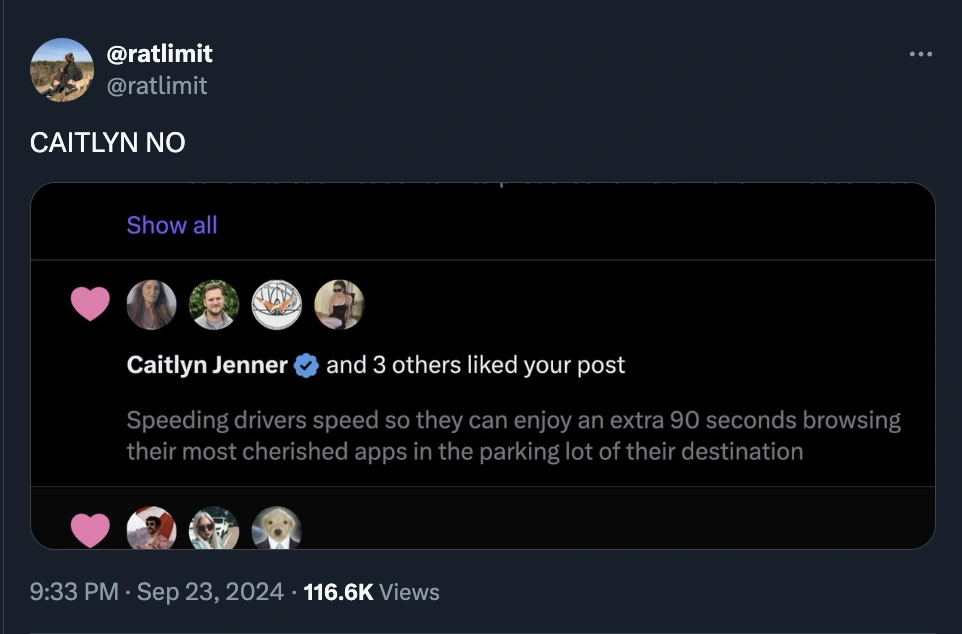Click "and 3 others liked your post" text

click(x=475, y=365)
